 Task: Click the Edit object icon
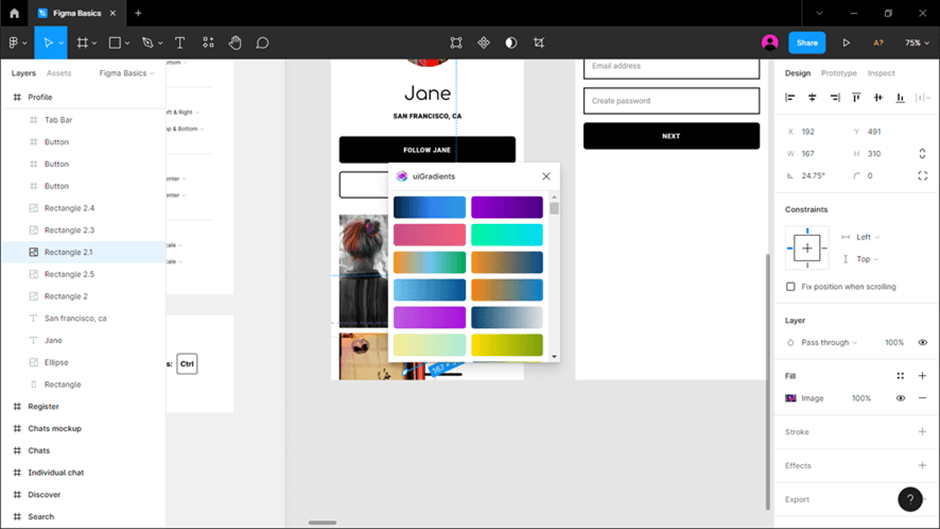coord(456,43)
